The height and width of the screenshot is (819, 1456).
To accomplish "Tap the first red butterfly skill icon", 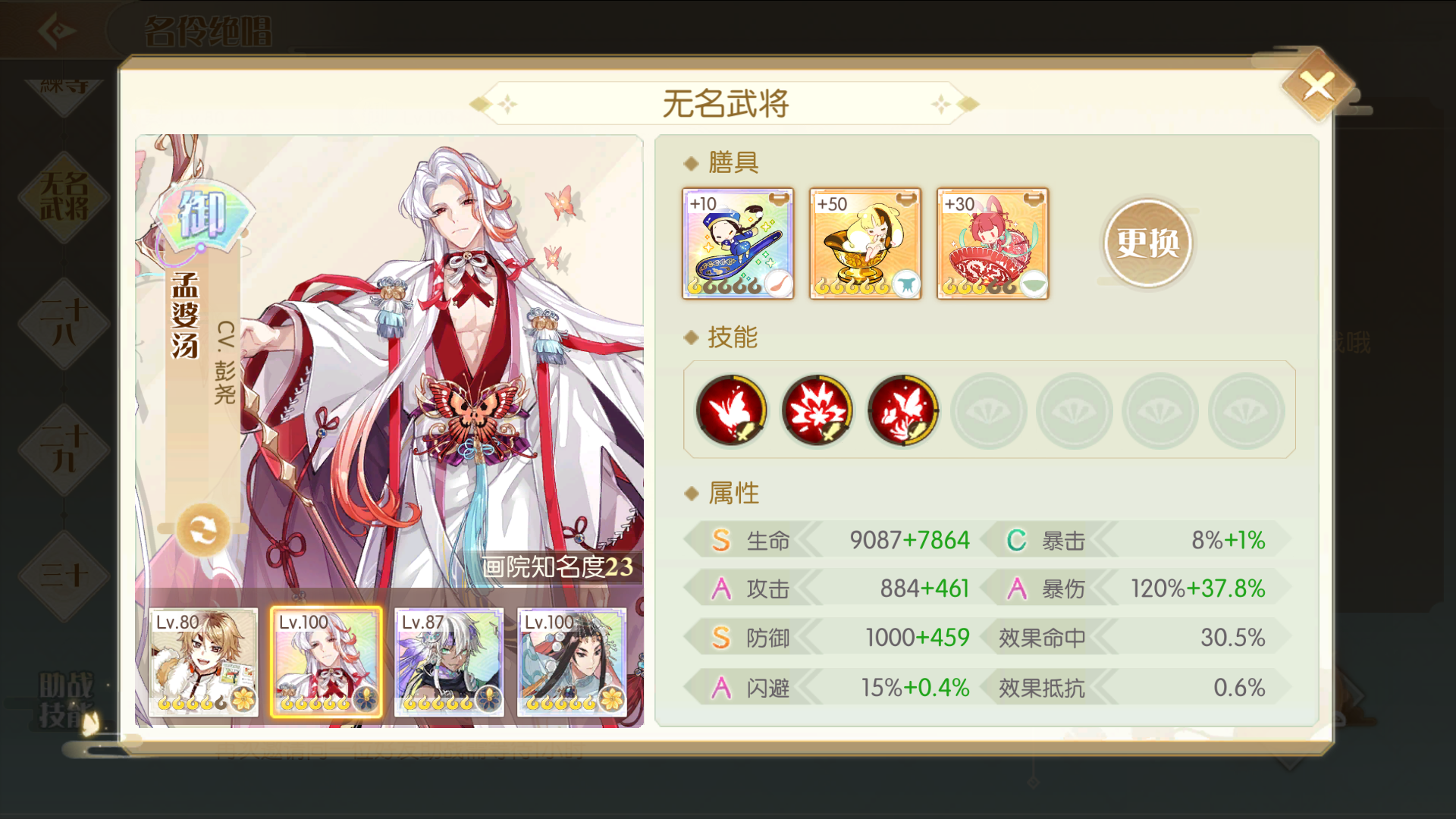I will tap(731, 410).
